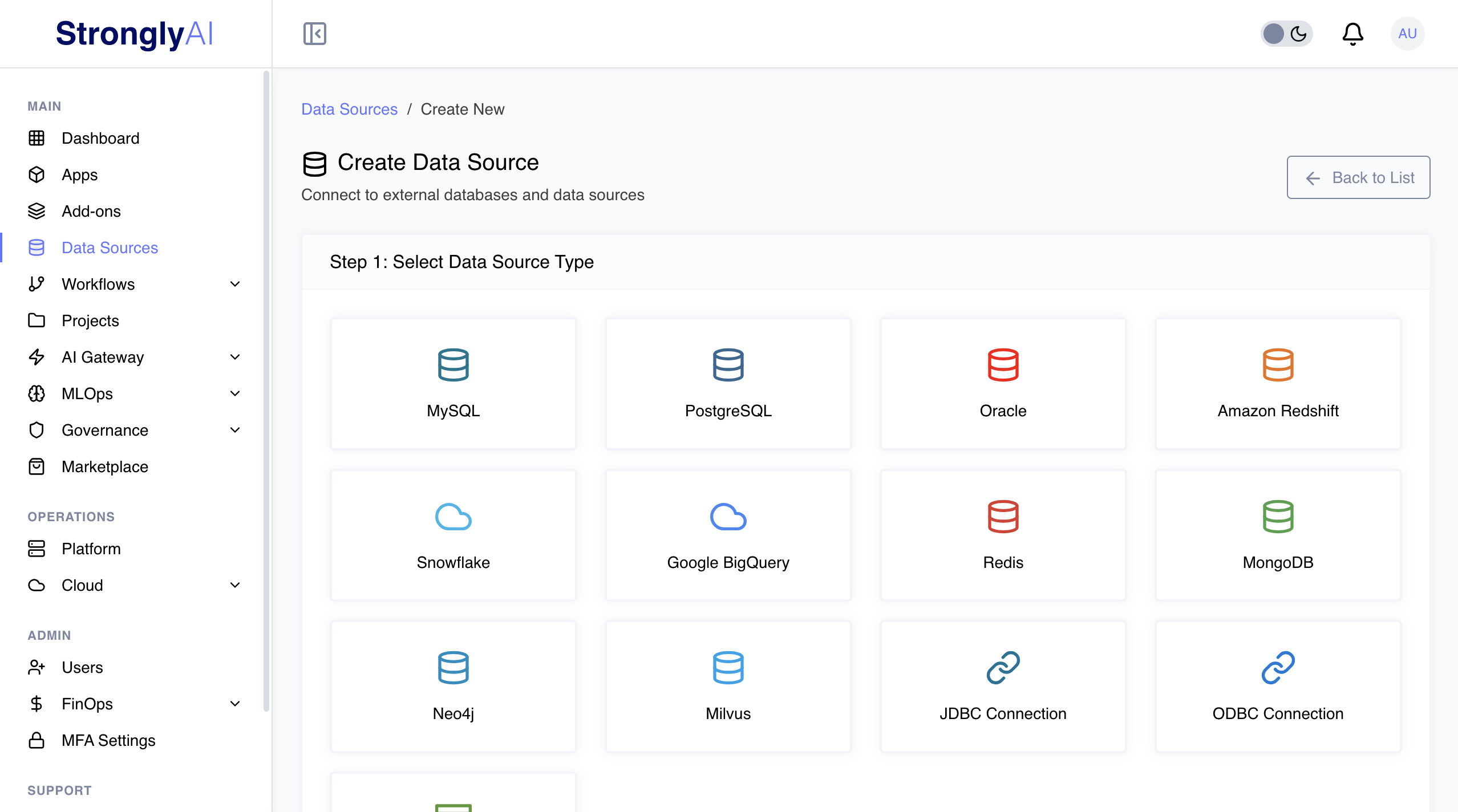The image size is (1458, 812).
Task: Expand the Workflows menu
Action: tap(235, 283)
